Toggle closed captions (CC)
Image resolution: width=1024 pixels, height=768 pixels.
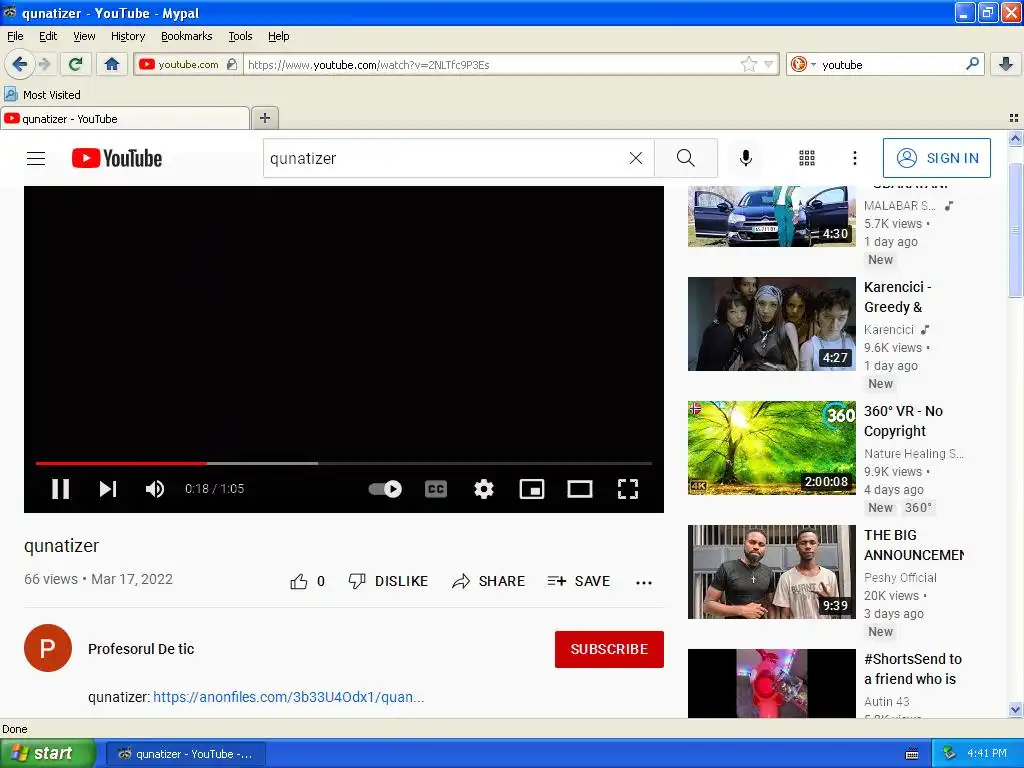(436, 488)
